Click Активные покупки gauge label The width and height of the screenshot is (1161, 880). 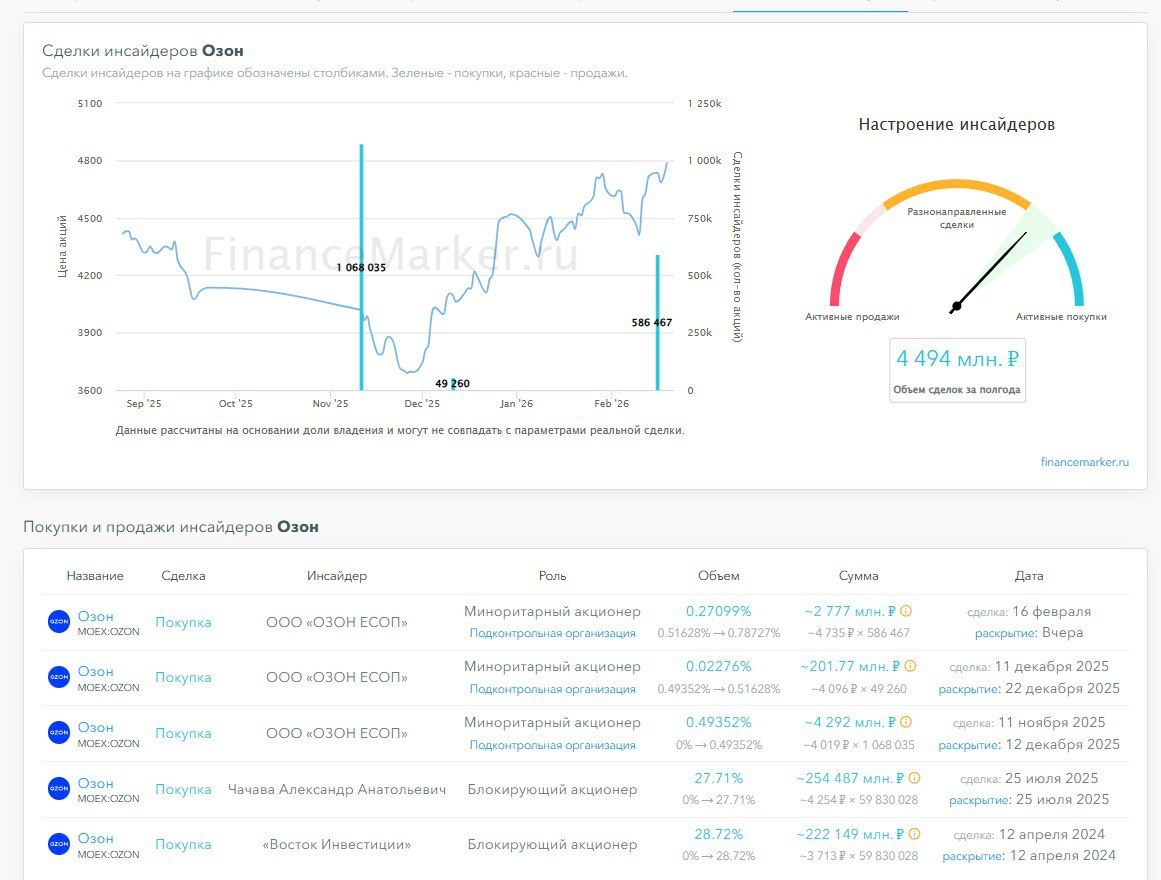click(x=1061, y=316)
